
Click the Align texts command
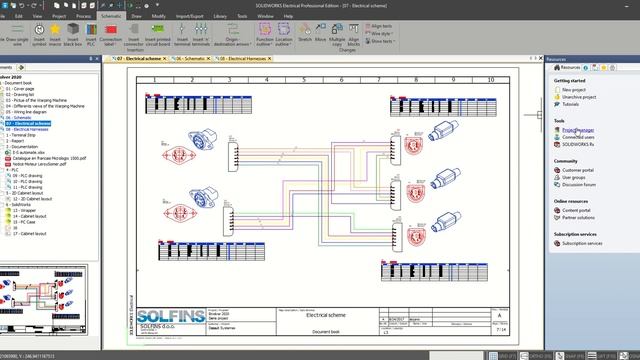[378, 26]
